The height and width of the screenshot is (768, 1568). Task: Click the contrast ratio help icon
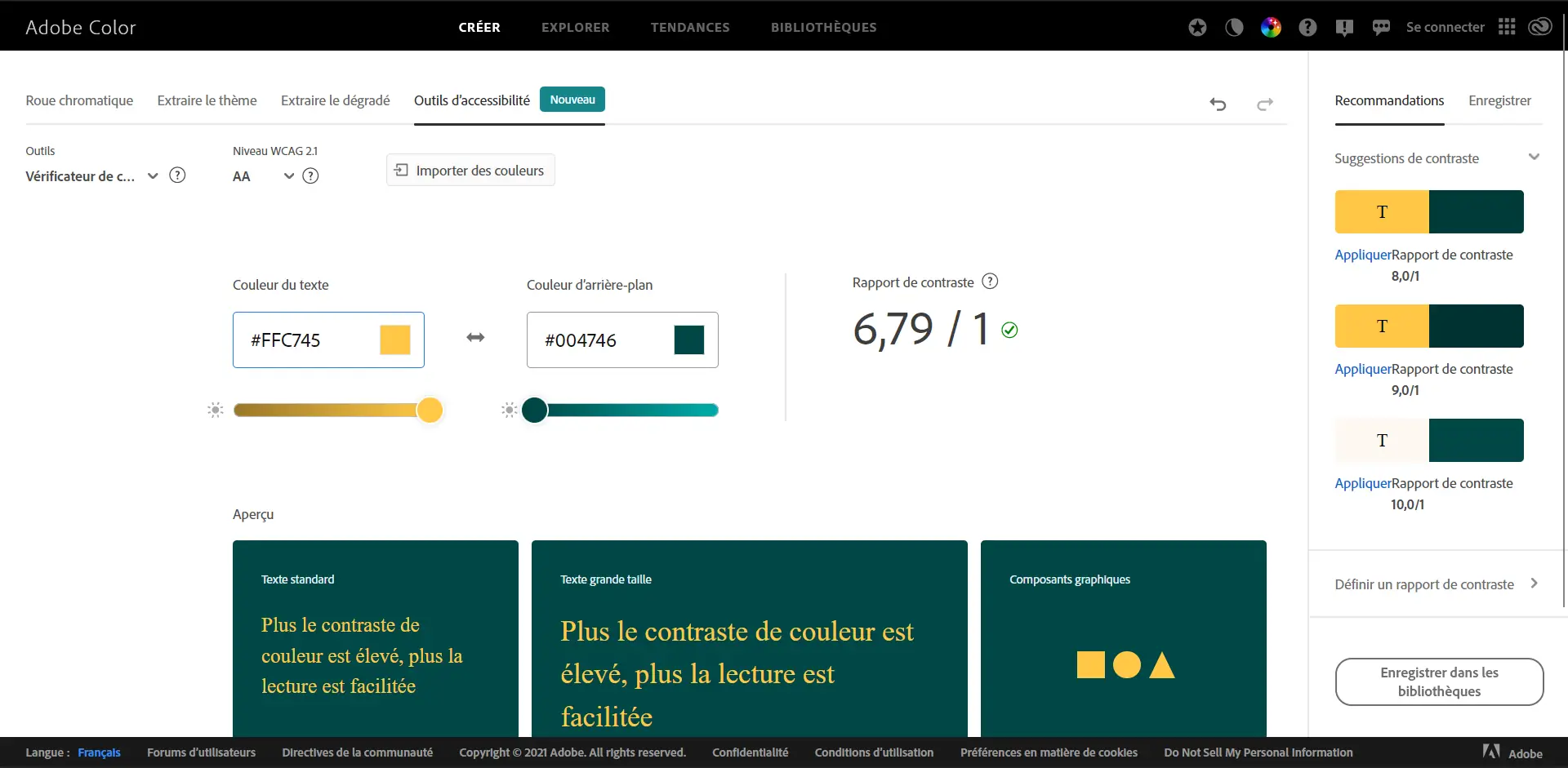click(990, 282)
